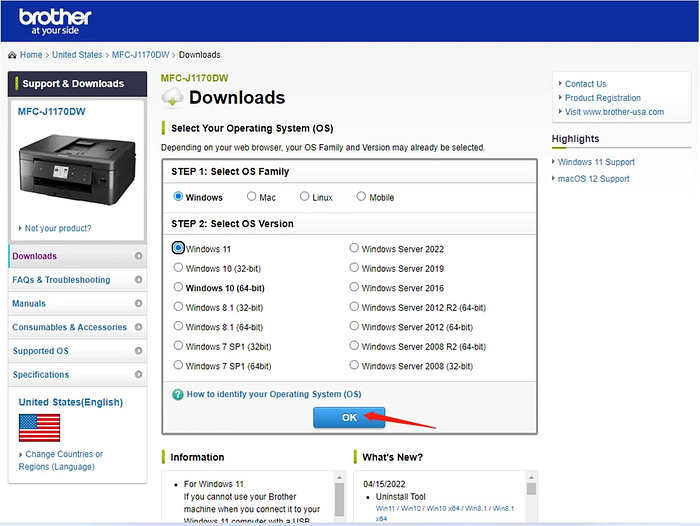Click the United States flag image
700x526 pixels.
39,427
